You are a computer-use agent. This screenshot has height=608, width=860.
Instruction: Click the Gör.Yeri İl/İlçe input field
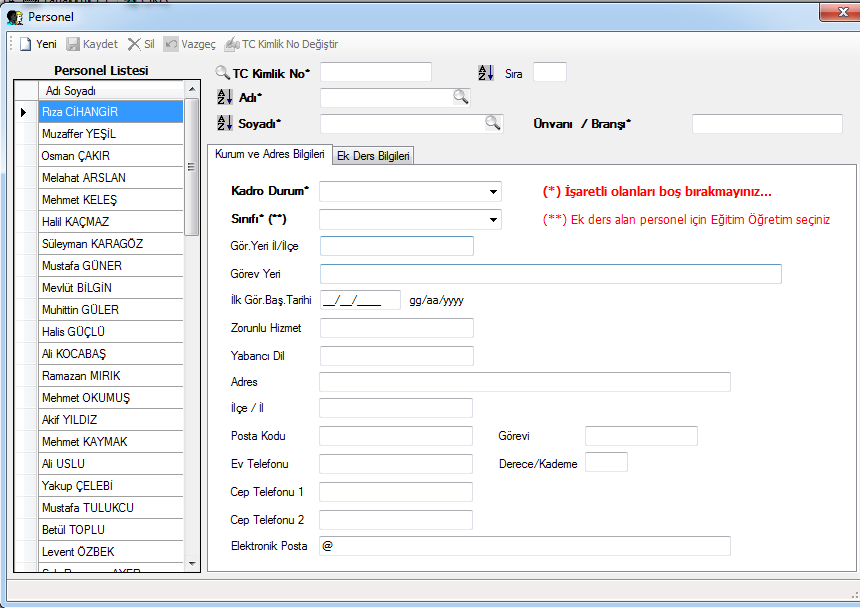397,246
